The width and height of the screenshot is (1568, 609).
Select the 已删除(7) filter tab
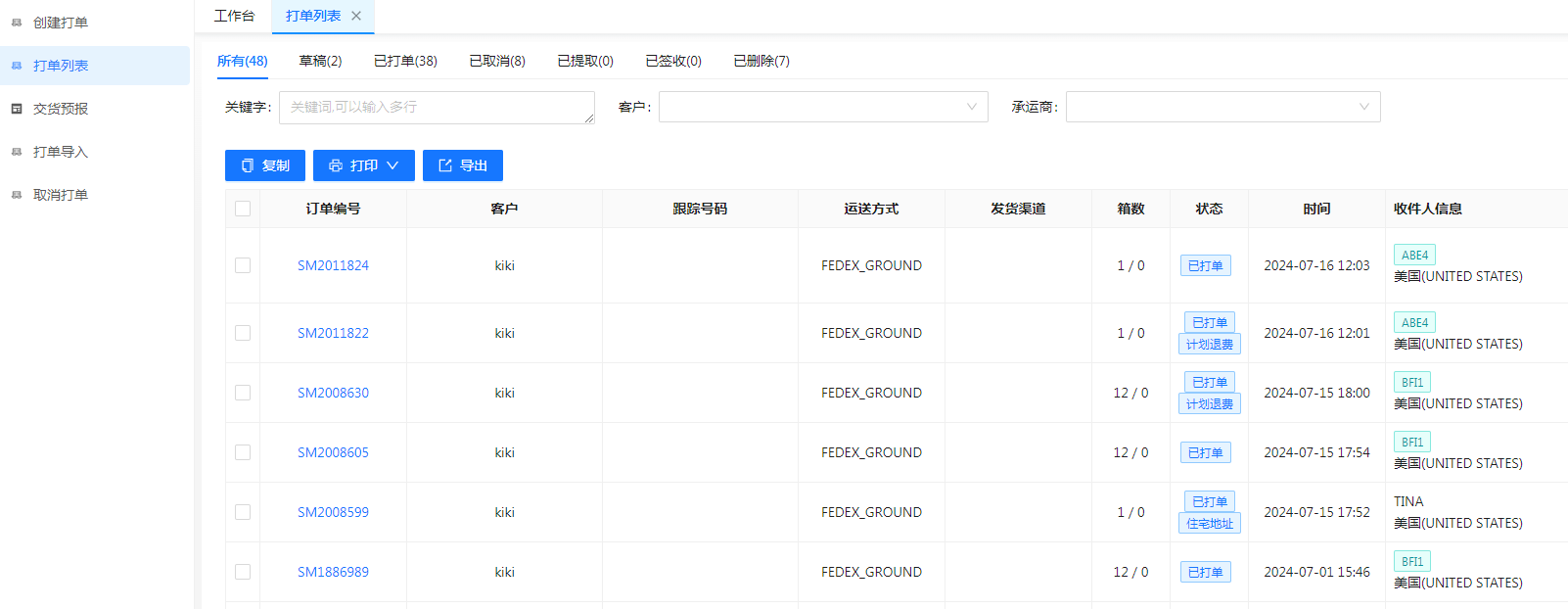(x=761, y=61)
